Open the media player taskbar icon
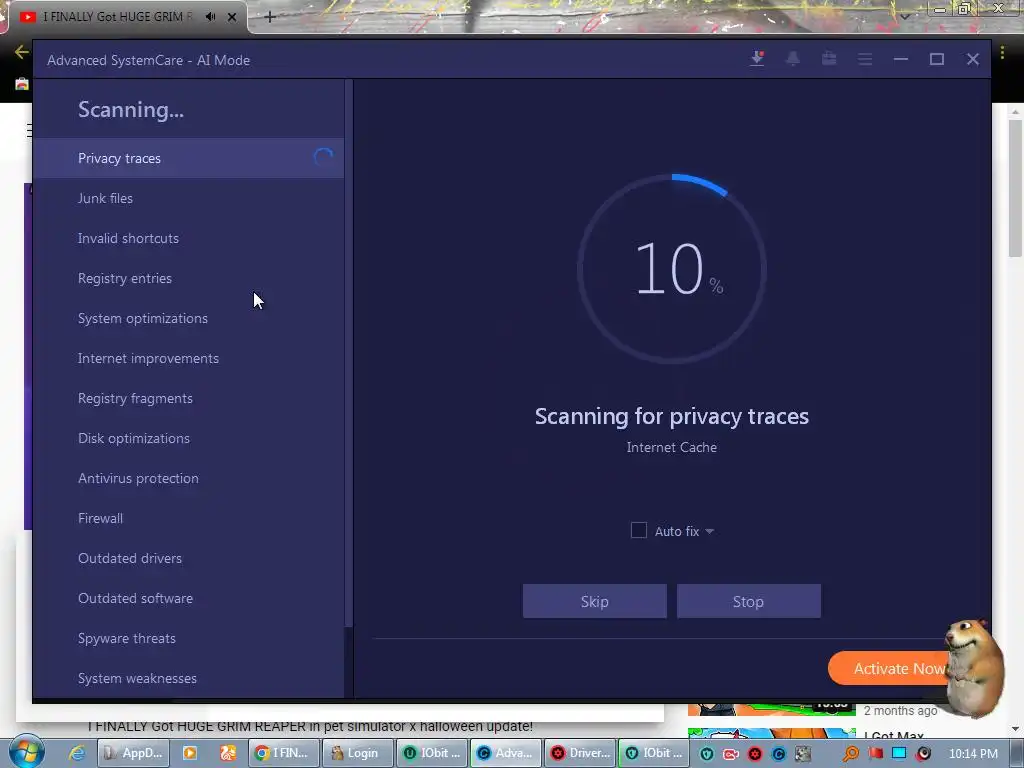The width and height of the screenshot is (1024, 768). pyautogui.click(x=189, y=753)
